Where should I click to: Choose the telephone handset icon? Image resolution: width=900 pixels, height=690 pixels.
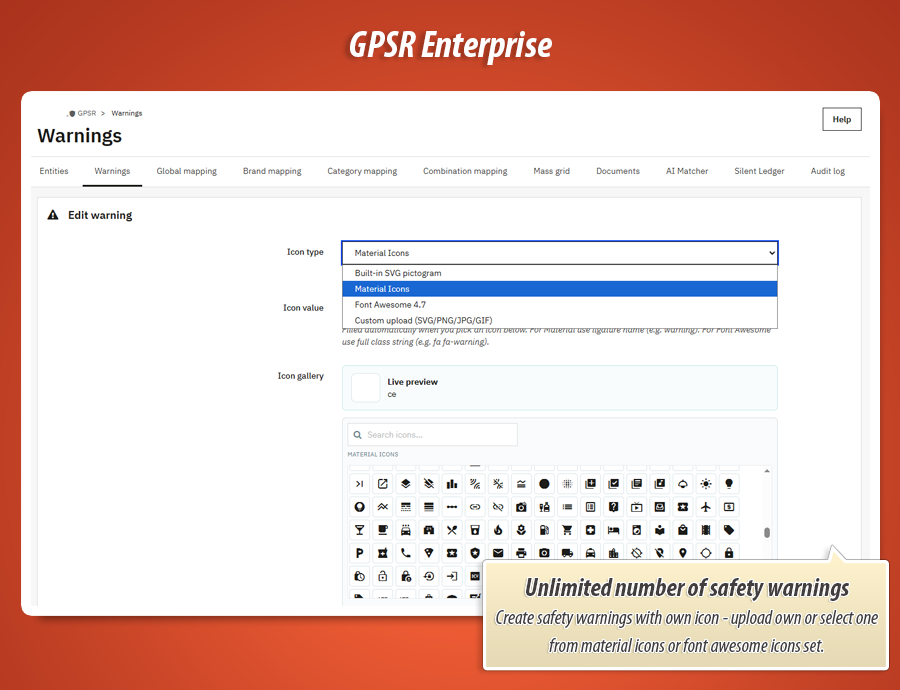point(406,553)
